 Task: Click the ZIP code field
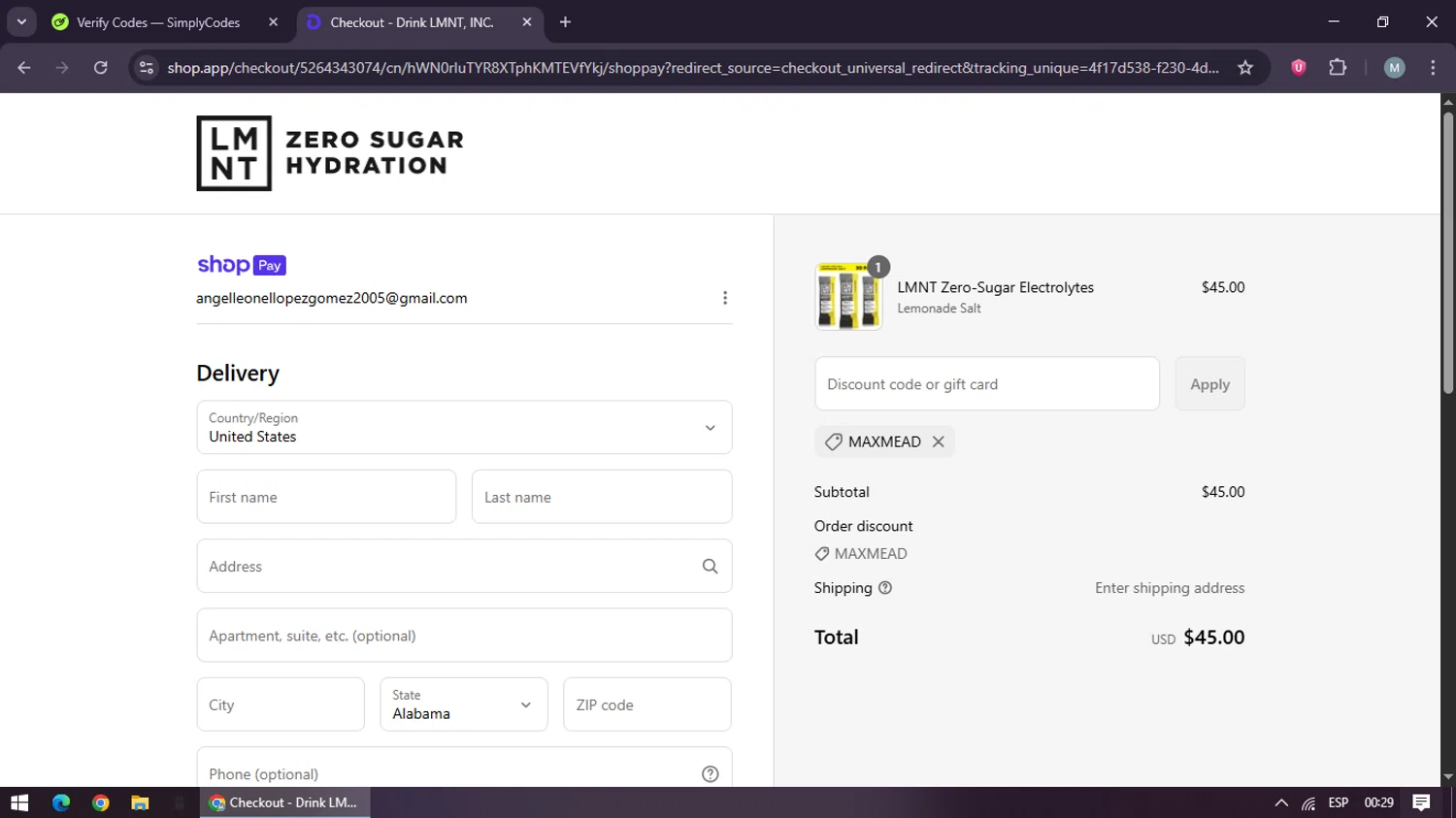(x=647, y=704)
